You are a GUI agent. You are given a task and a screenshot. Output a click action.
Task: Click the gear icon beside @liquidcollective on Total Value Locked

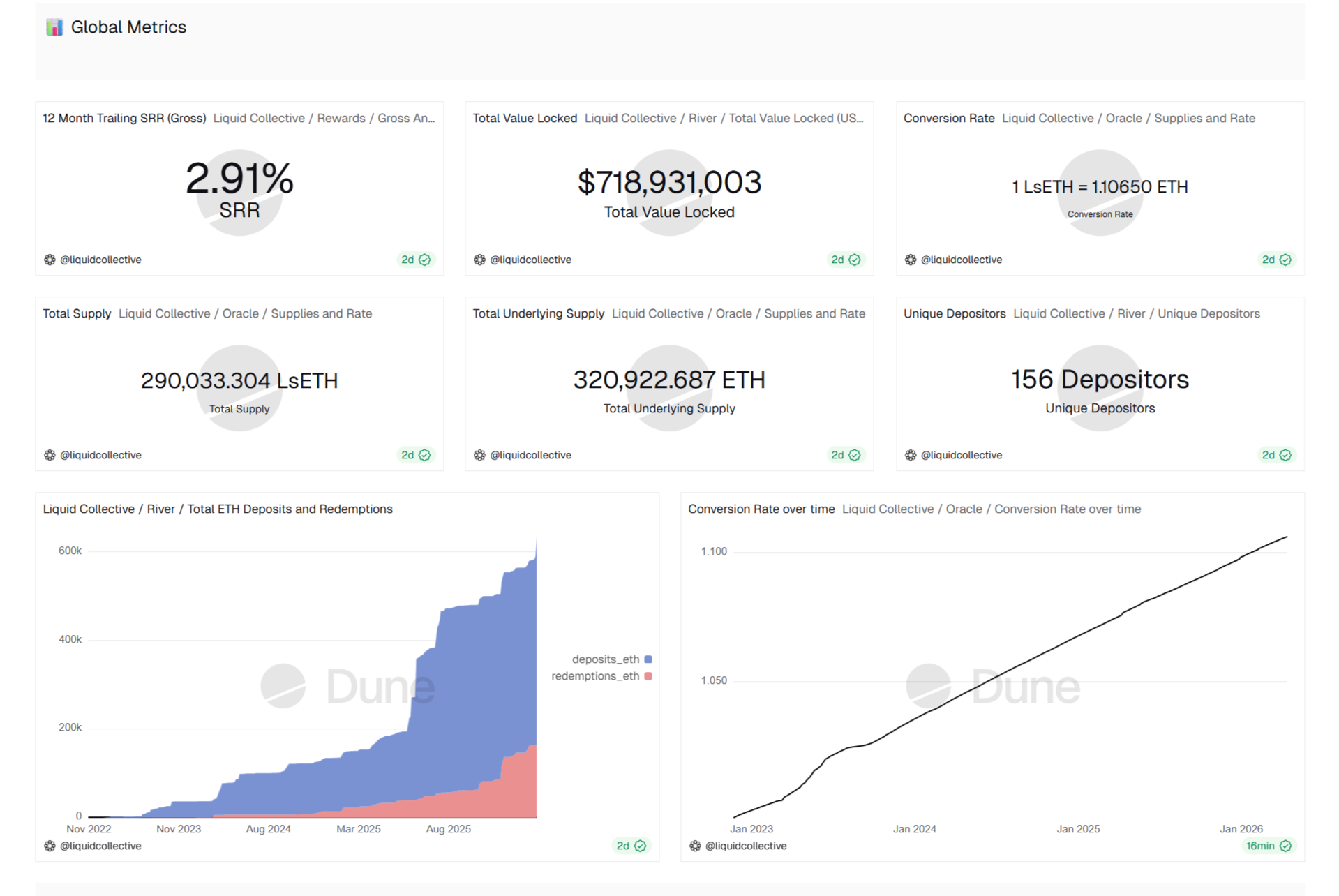pyautogui.click(x=479, y=259)
